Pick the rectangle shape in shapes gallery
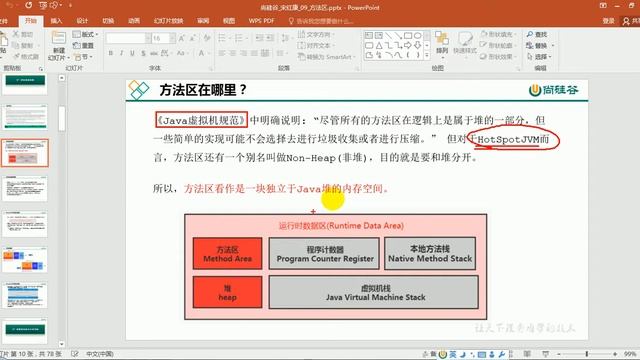 pos(407,36)
